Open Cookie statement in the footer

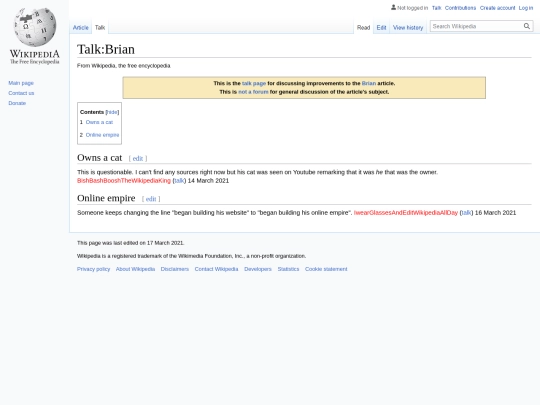[x=326, y=269]
